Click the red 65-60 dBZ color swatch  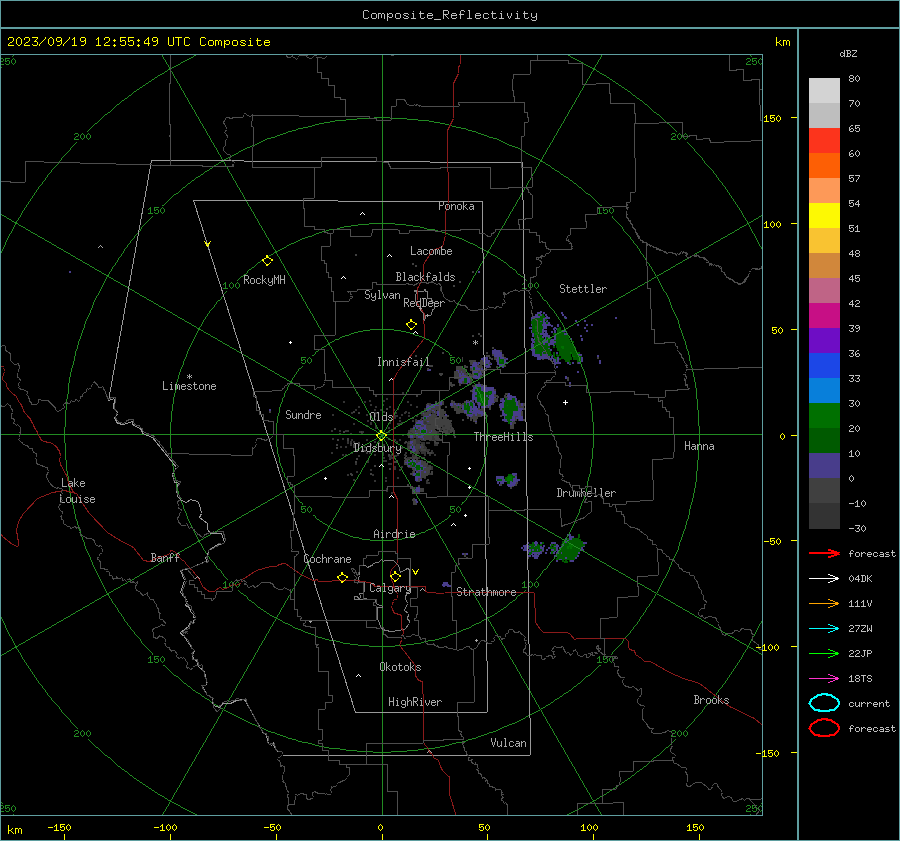coord(824,141)
